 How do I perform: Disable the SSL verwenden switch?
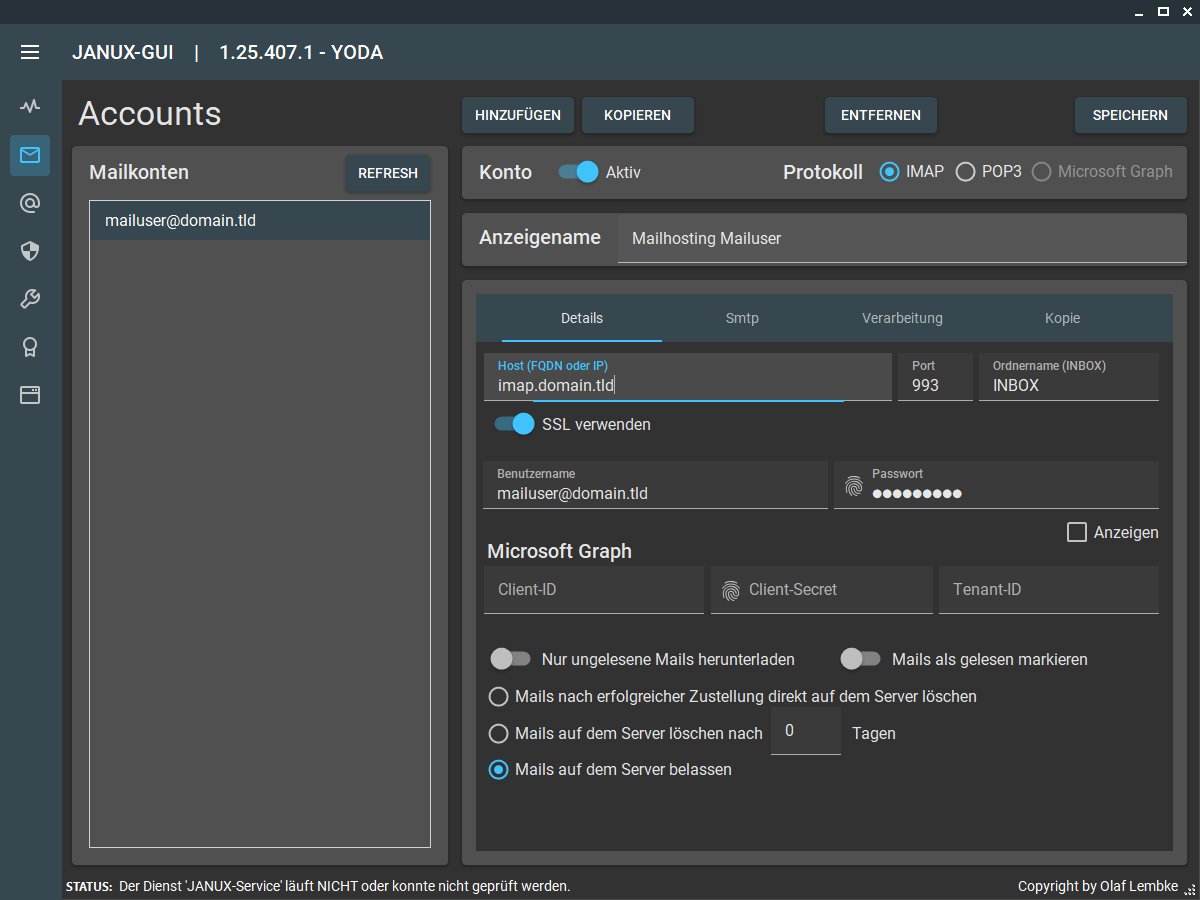(515, 424)
